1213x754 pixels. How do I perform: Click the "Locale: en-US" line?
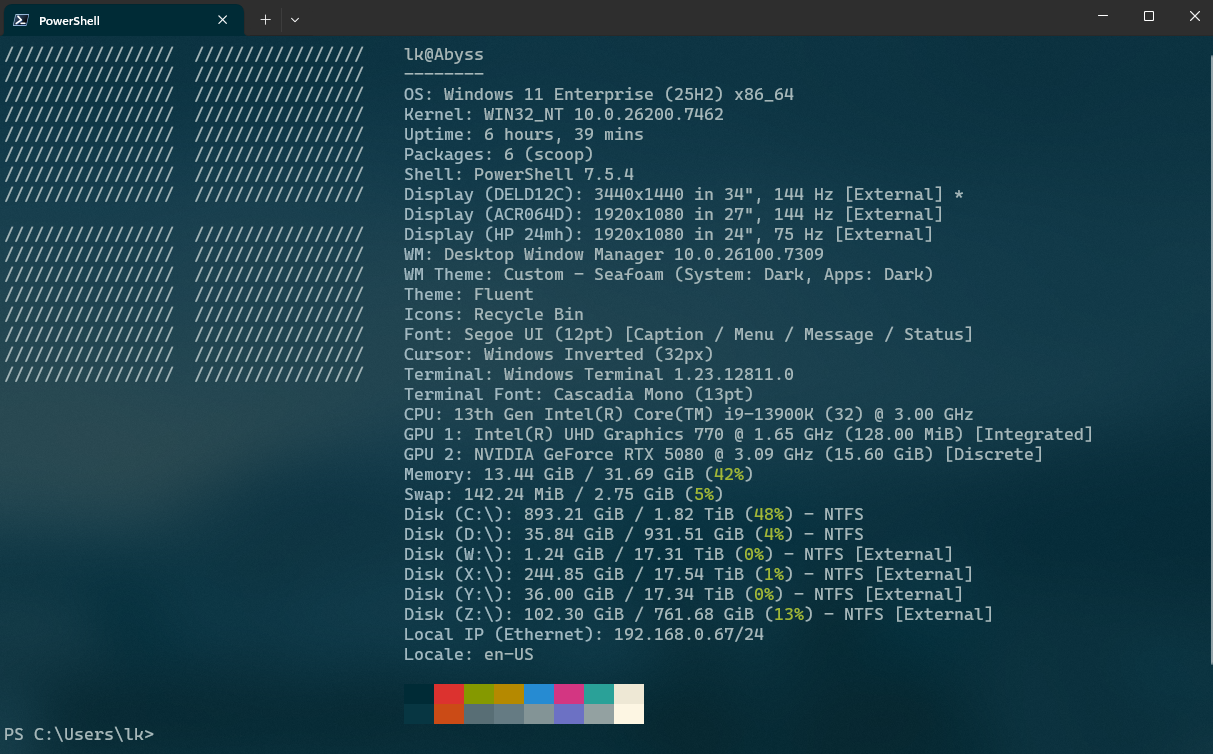(469, 655)
